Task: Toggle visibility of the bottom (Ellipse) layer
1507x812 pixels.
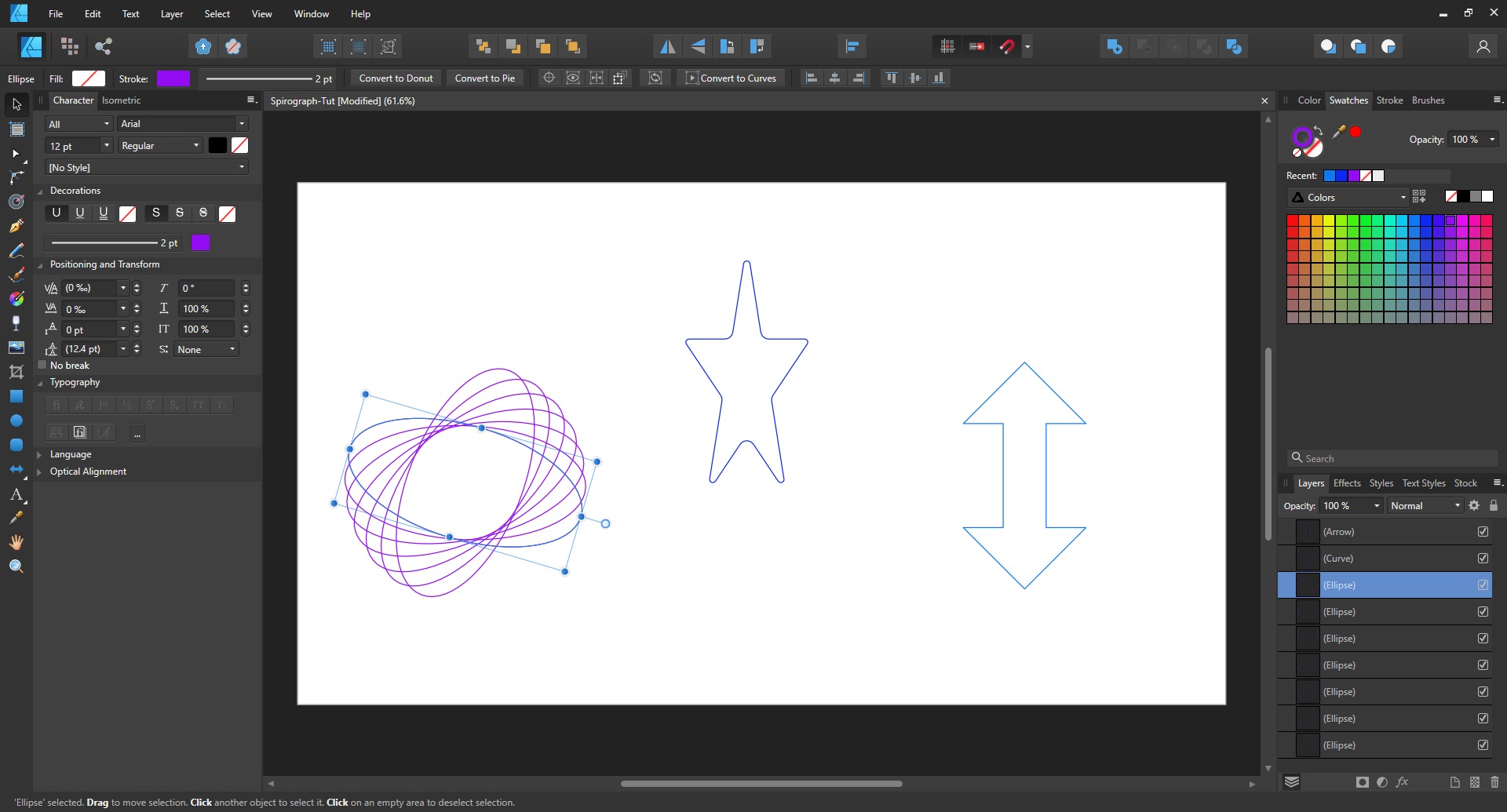Action: (x=1483, y=745)
